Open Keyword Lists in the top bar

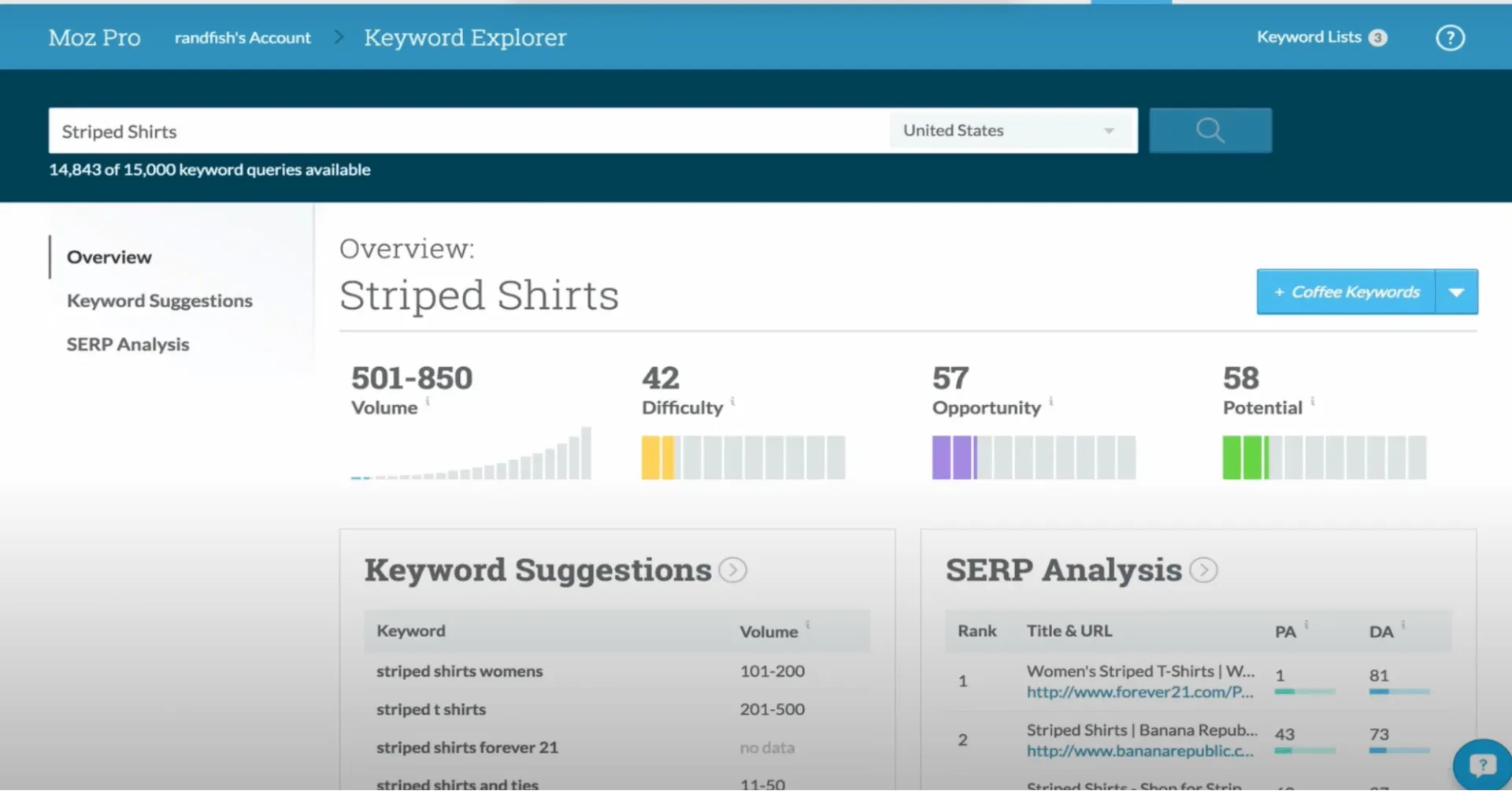pos(1309,37)
